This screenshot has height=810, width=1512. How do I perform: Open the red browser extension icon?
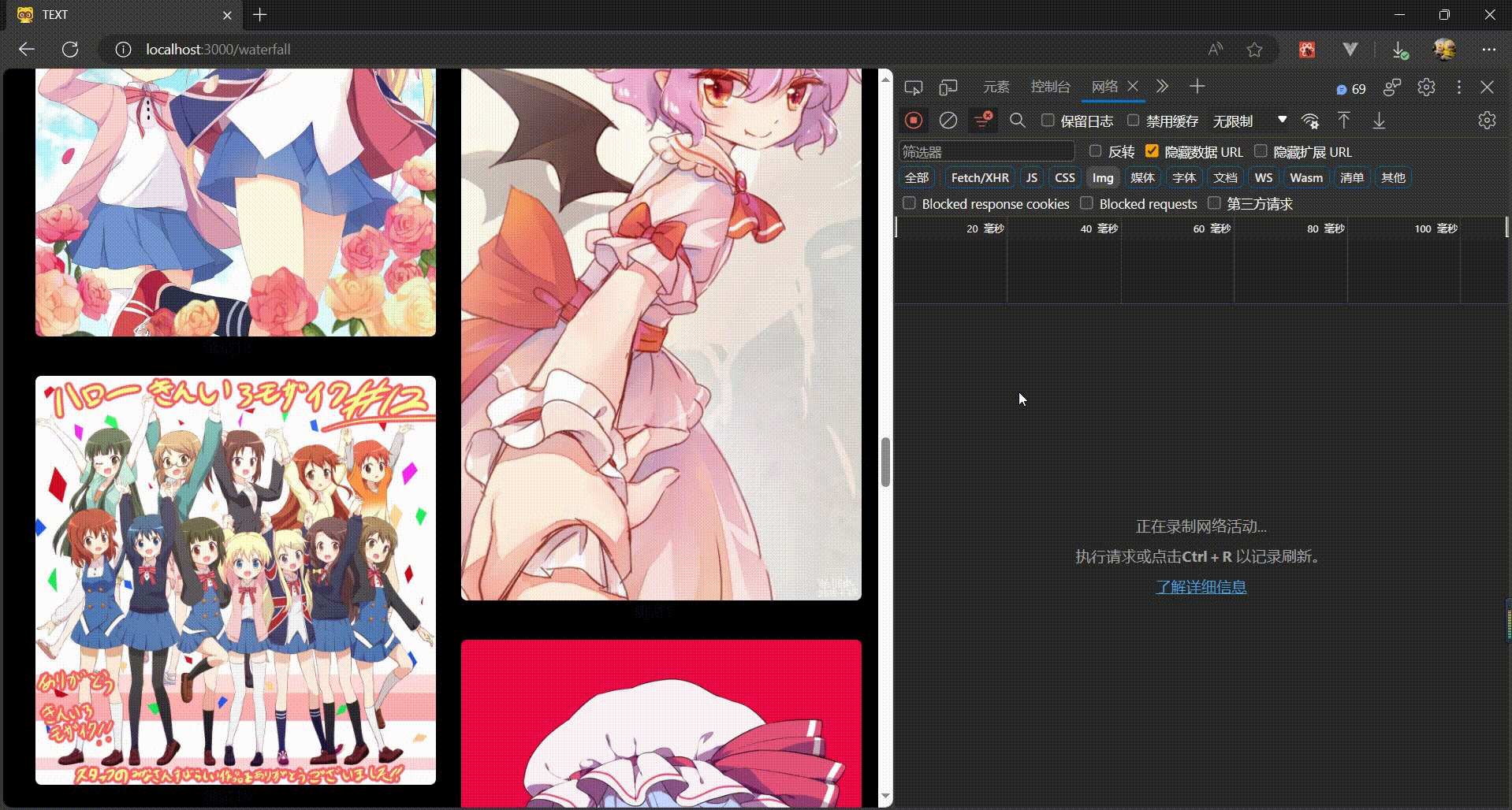1307,50
